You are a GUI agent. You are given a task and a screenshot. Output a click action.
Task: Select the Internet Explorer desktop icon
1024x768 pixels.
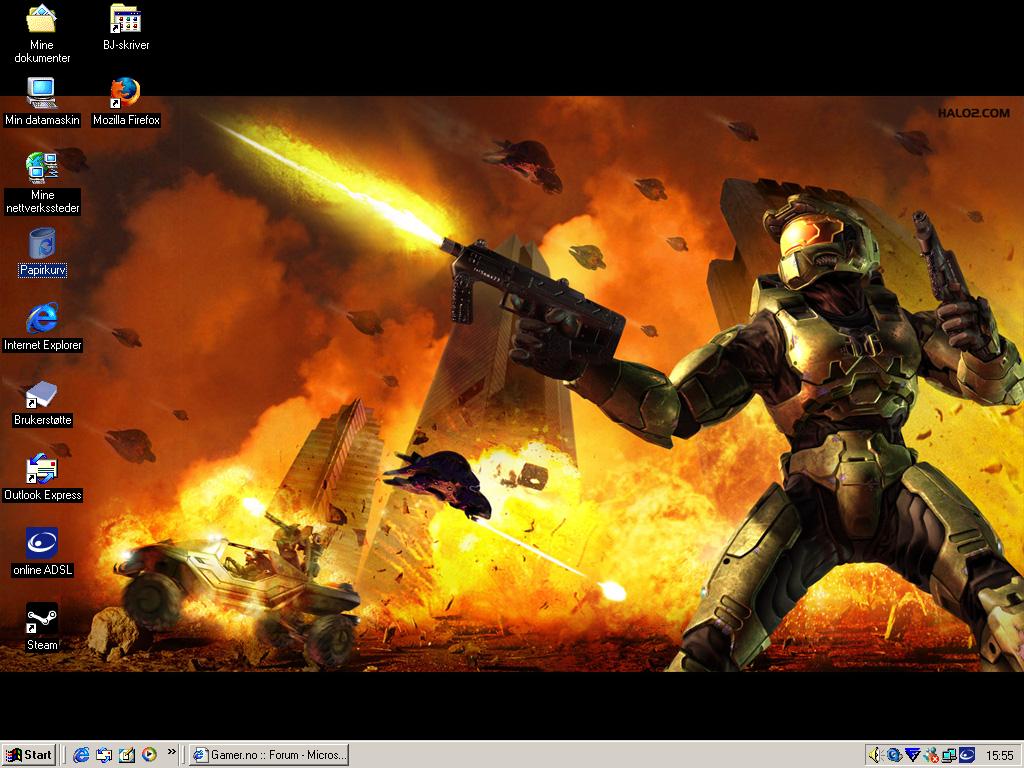coord(42,327)
